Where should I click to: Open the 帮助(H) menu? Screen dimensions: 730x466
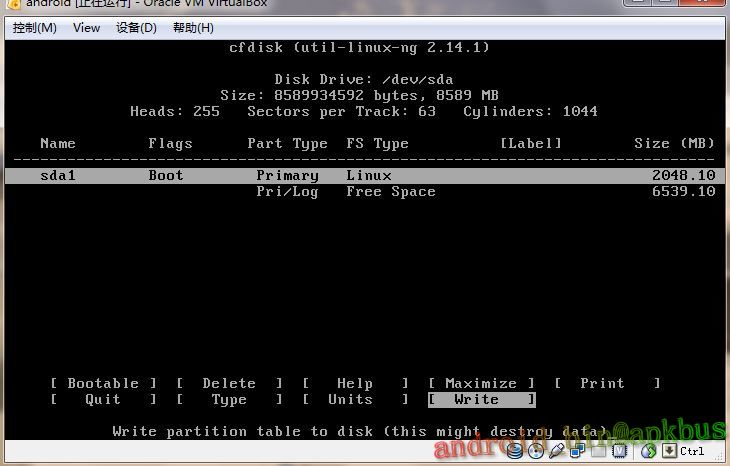pos(193,28)
